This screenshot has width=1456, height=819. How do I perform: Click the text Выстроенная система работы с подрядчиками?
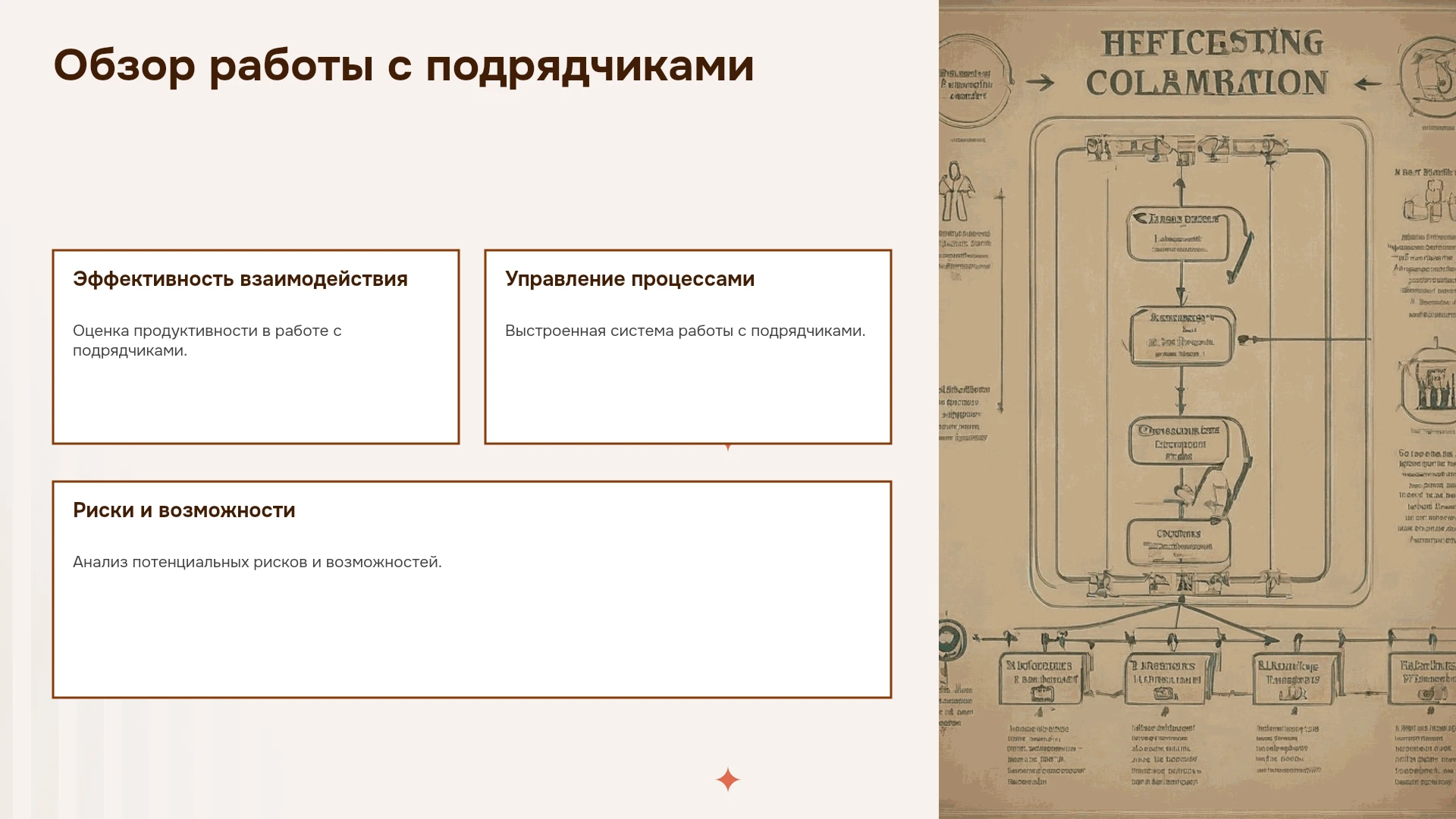[685, 331]
